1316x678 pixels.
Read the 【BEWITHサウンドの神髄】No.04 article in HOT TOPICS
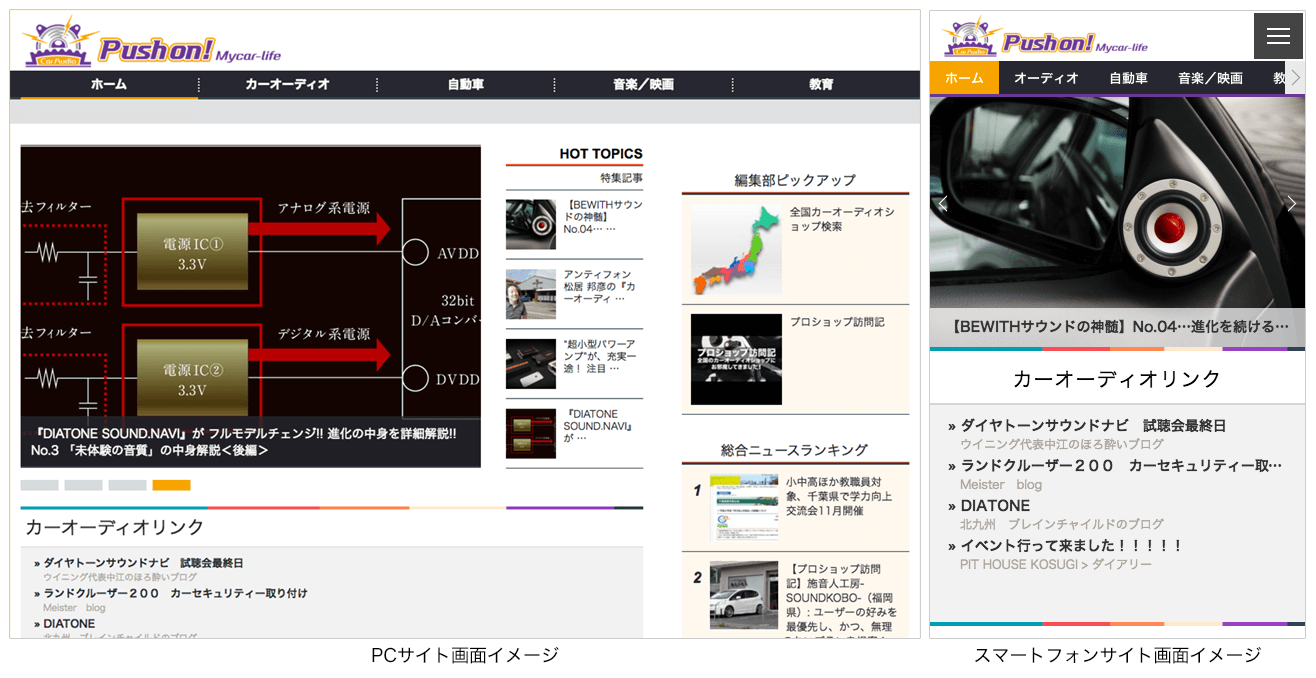603,217
